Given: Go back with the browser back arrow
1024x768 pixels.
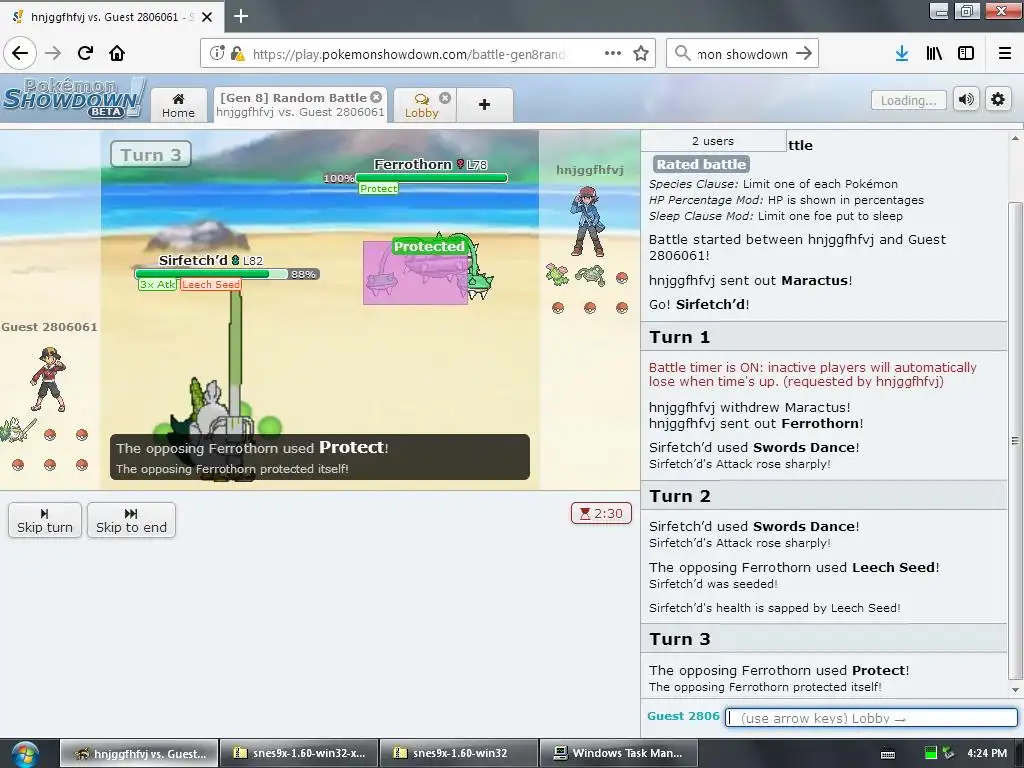Looking at the screenshot, I should coord(20,53).
